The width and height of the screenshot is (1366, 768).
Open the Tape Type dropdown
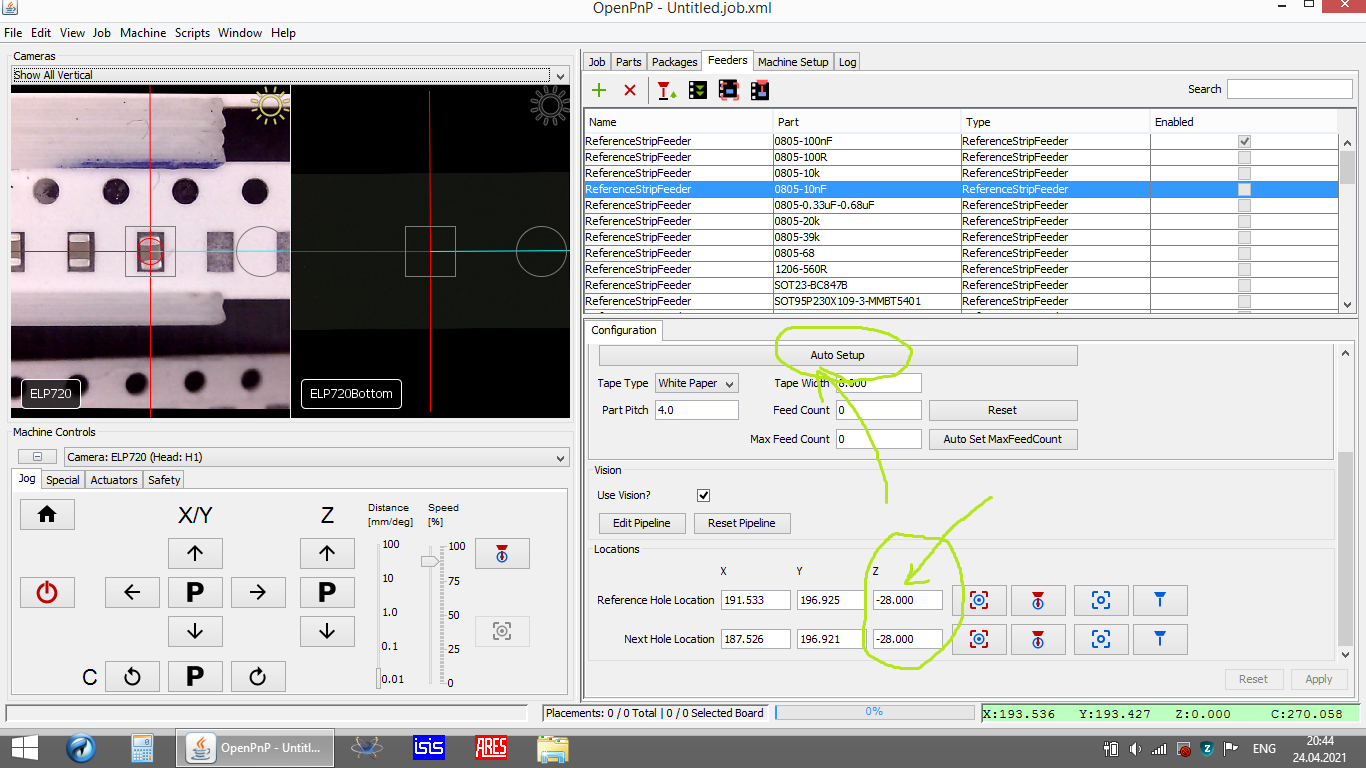click(697, 383)
